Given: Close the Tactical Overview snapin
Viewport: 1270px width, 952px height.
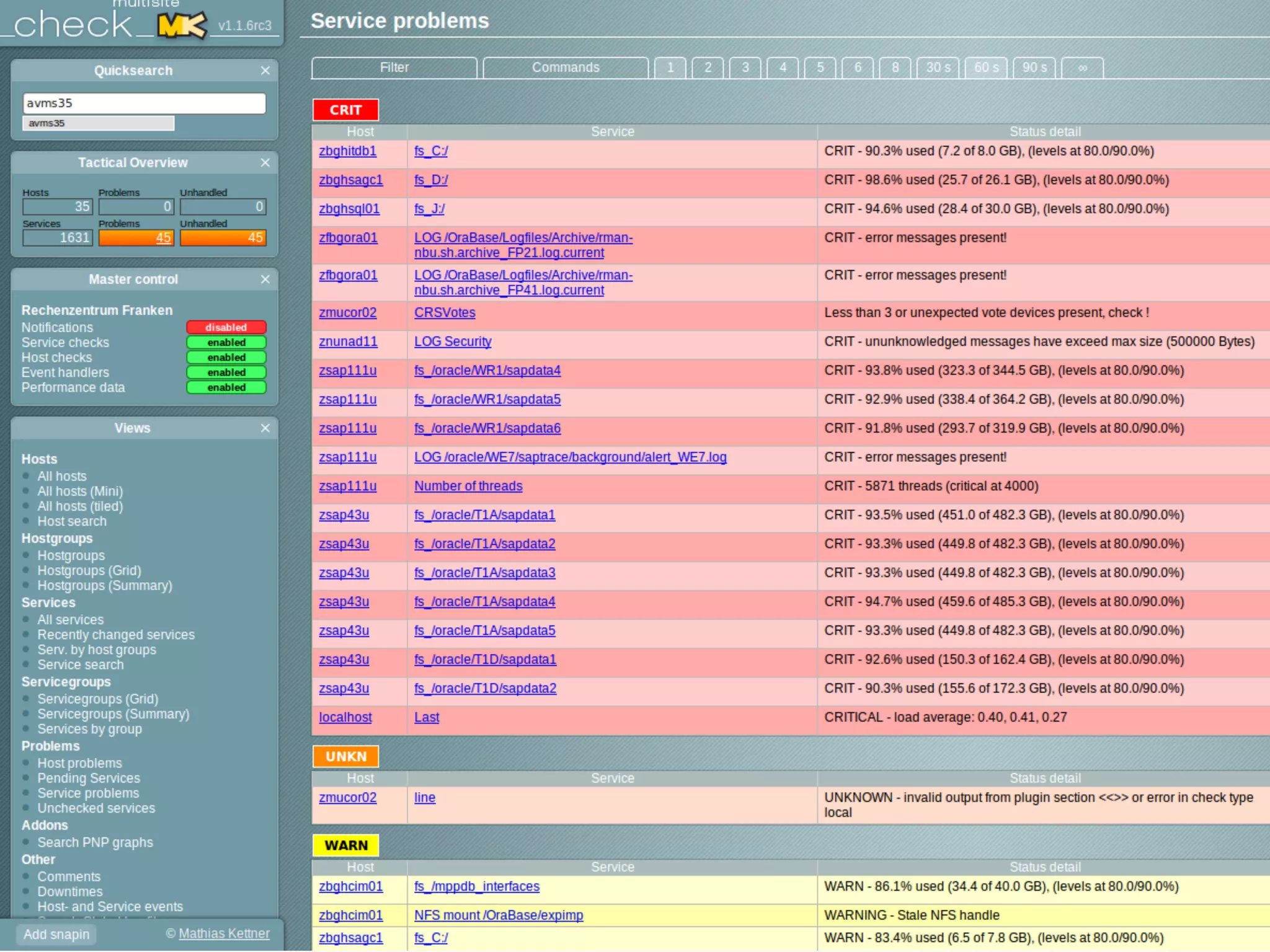Looking at the screenshot, I should pos(265,162).
